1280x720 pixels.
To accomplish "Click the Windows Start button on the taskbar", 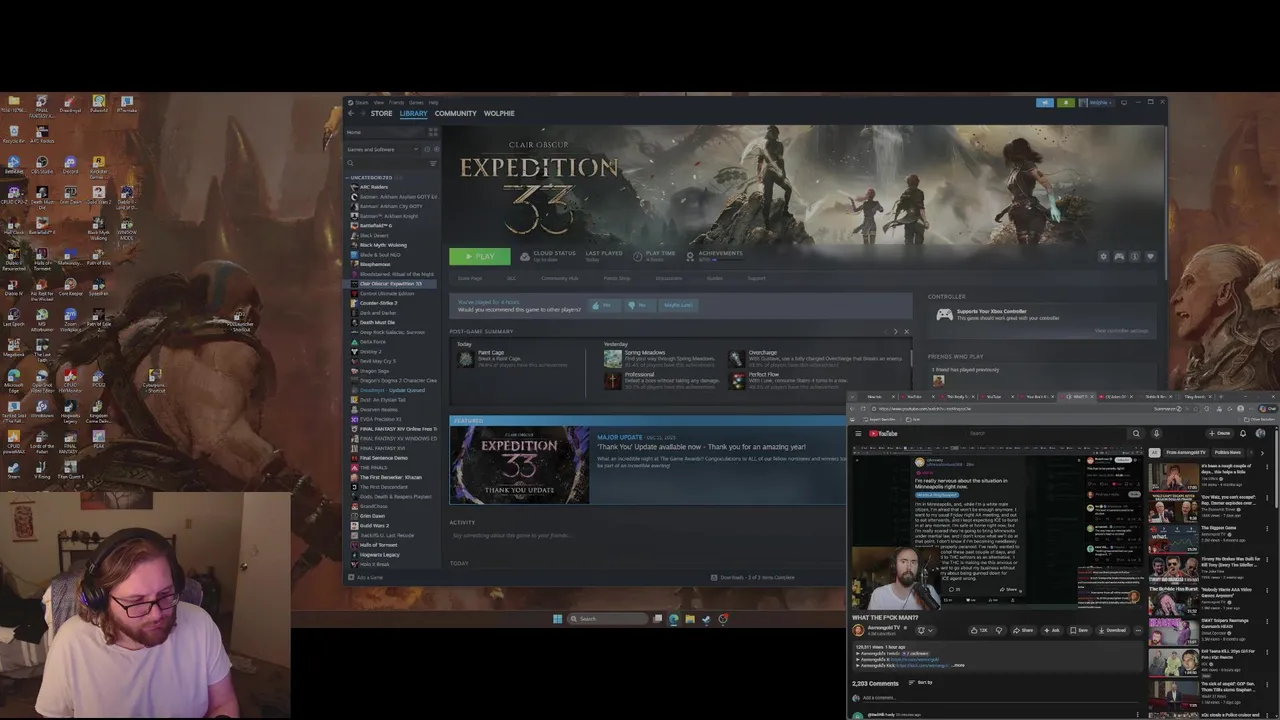I will click(x=557, y=619).
